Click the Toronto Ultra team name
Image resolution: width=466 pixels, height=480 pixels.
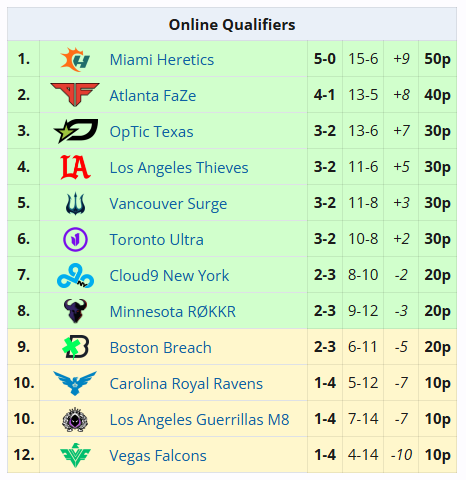156,240
